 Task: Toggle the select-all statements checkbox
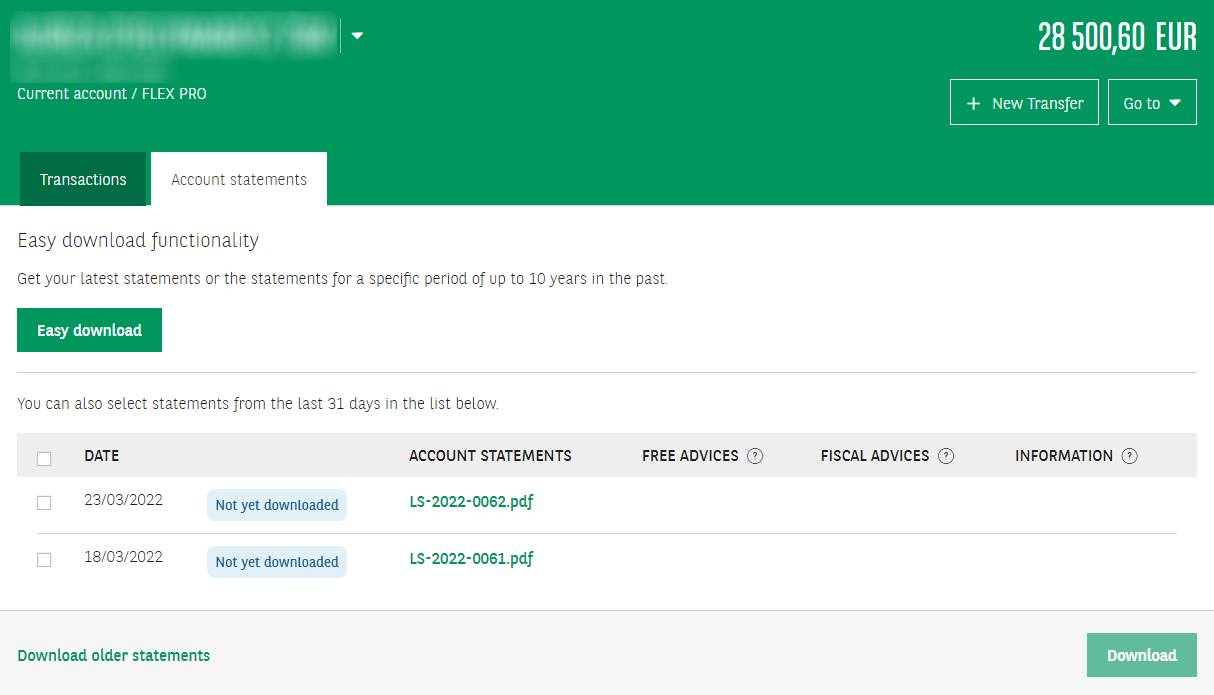44,458
